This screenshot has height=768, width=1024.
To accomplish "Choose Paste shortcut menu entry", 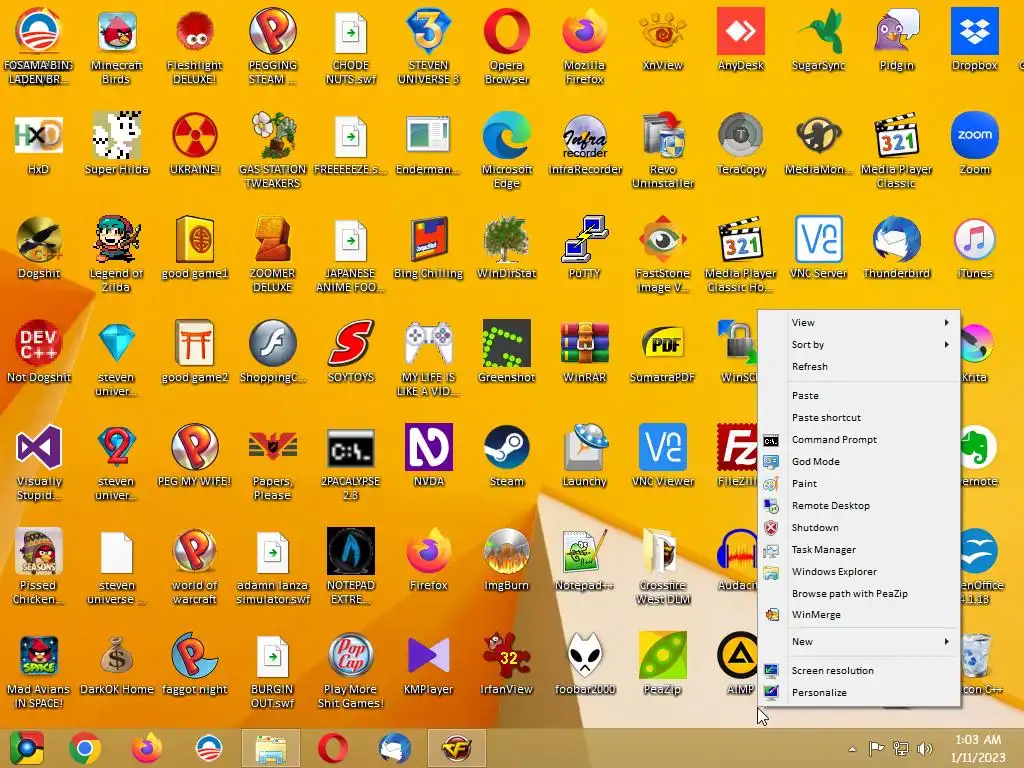I will tap(859, 418).
